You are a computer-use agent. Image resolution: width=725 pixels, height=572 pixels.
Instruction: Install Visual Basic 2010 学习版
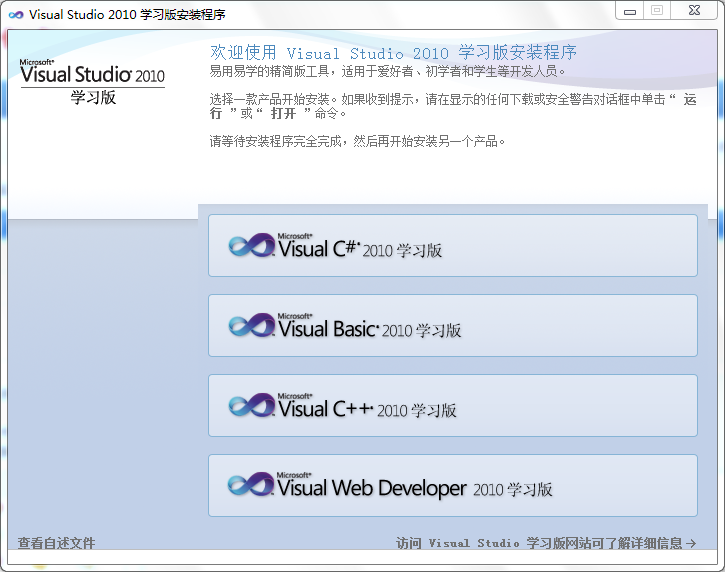(x=453, y=326)
